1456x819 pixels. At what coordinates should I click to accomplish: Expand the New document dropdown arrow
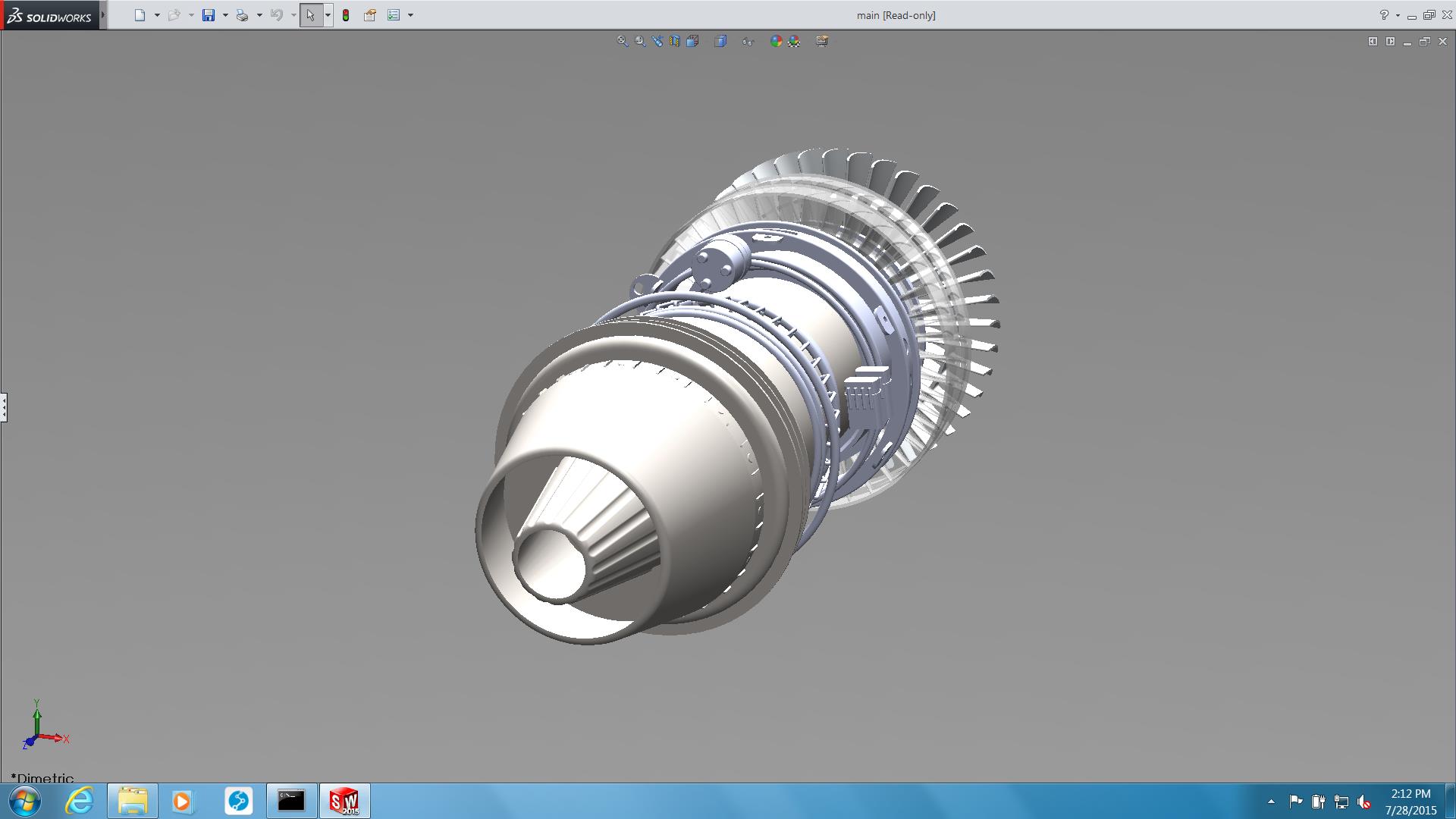(157, 15)
